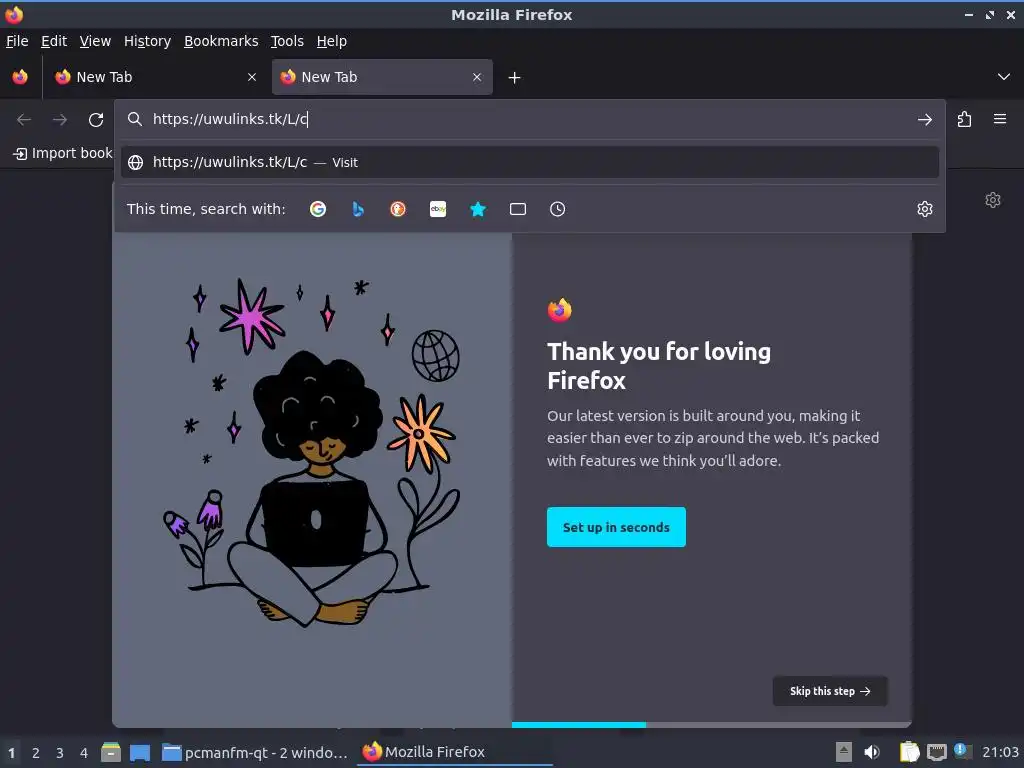1024x768 pixels.
Task: Click the Set up in seconds button
Action: click(x=616, y=527)
